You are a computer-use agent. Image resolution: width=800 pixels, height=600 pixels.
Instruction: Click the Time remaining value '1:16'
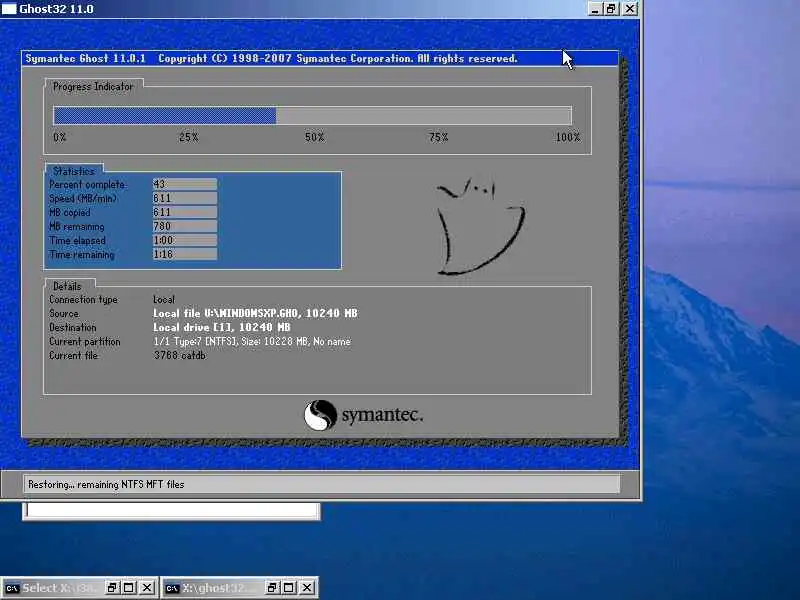pos(185,254)
